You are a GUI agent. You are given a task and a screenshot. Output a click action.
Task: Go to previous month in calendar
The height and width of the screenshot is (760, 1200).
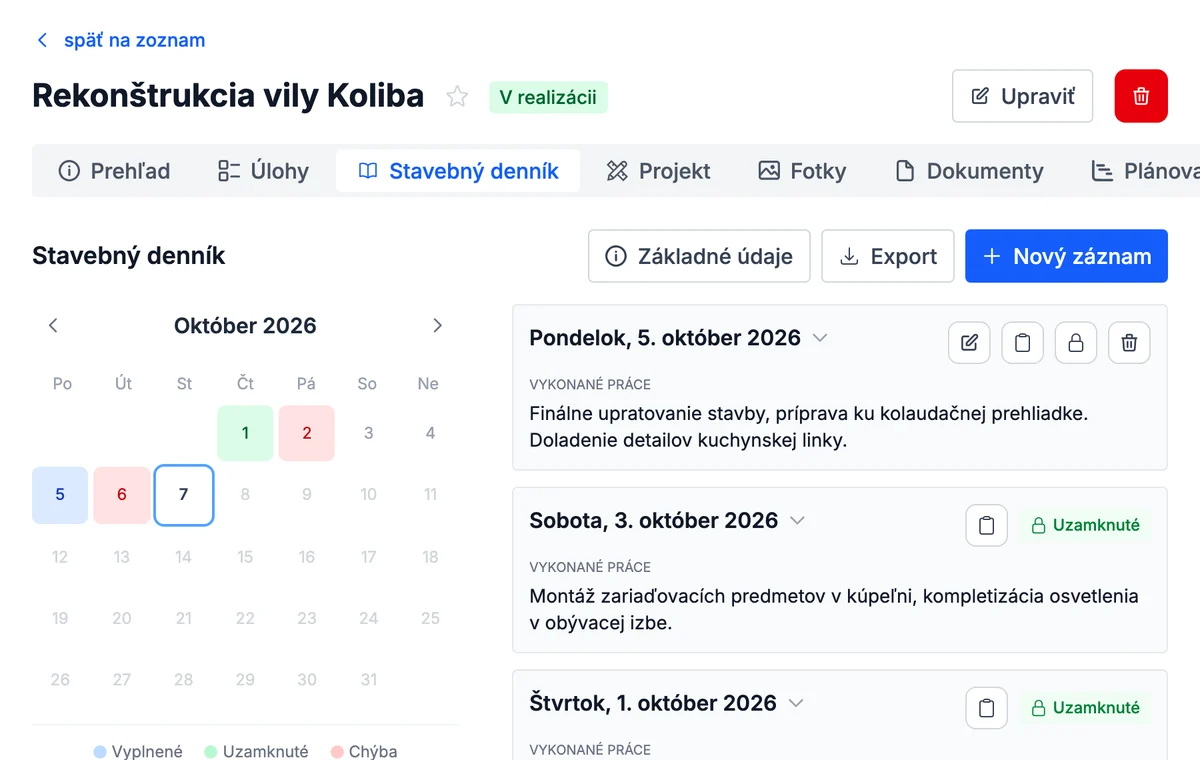(54, 325)
